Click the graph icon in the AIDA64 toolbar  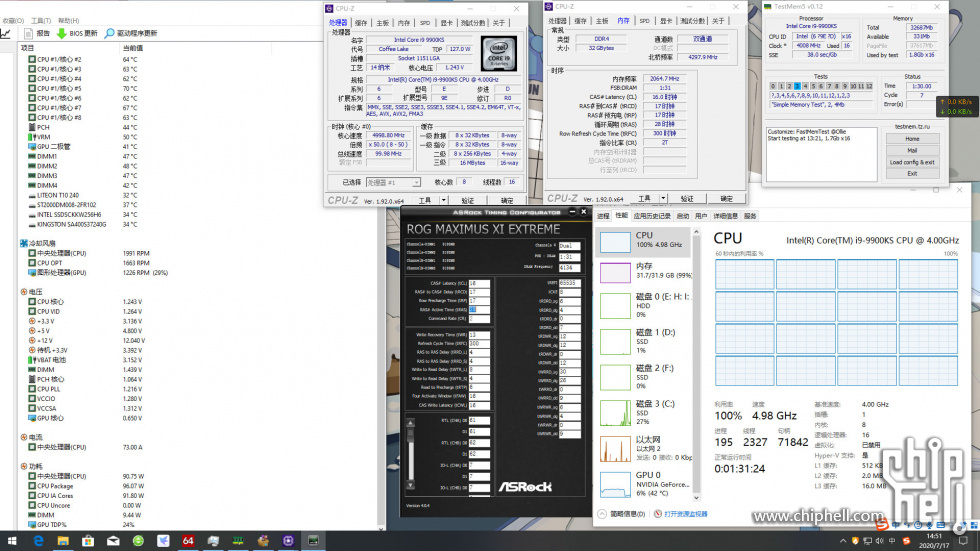tap(6, 33)
